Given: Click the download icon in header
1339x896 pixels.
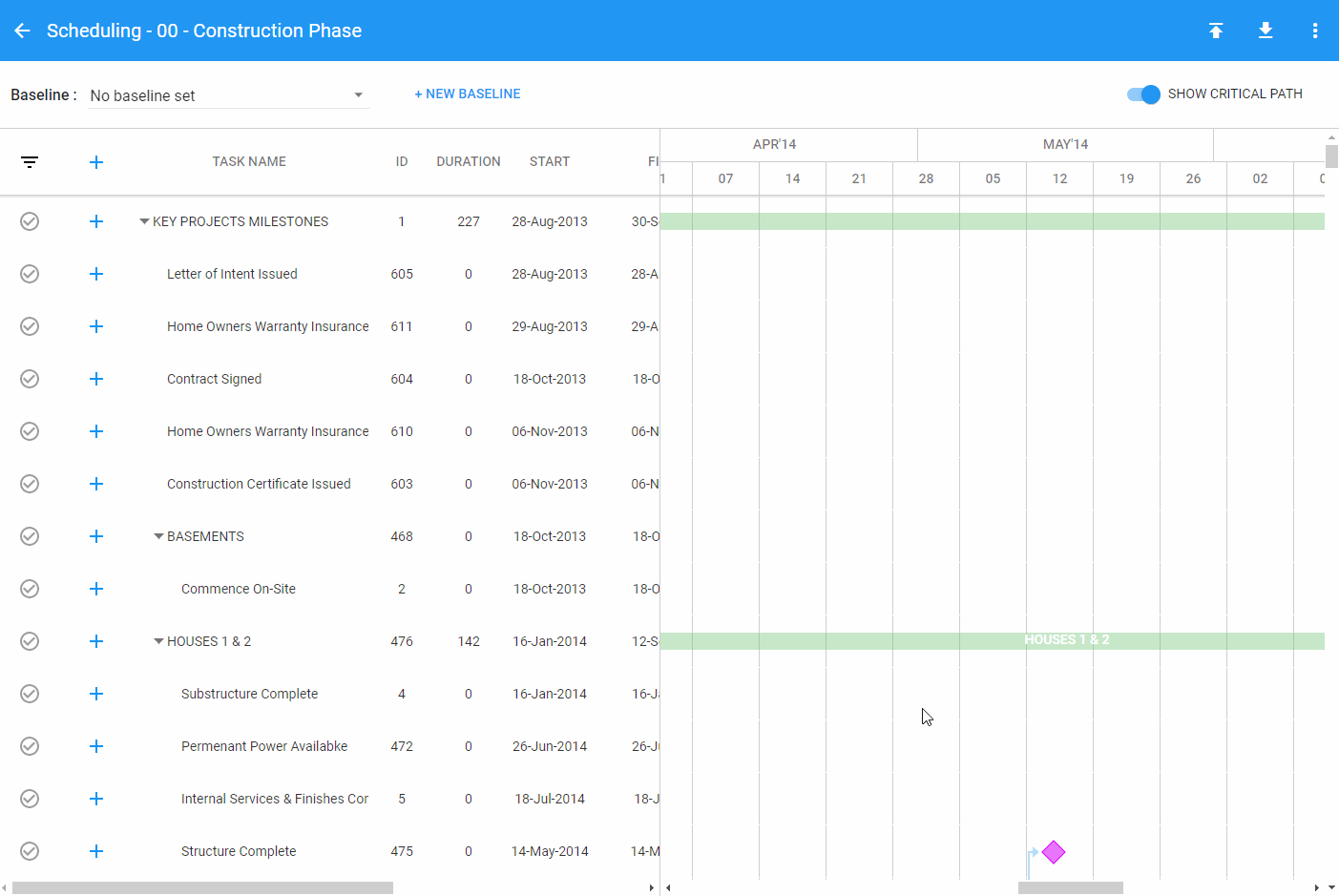Looking at the screenshot, I should tap(1266, 31).
